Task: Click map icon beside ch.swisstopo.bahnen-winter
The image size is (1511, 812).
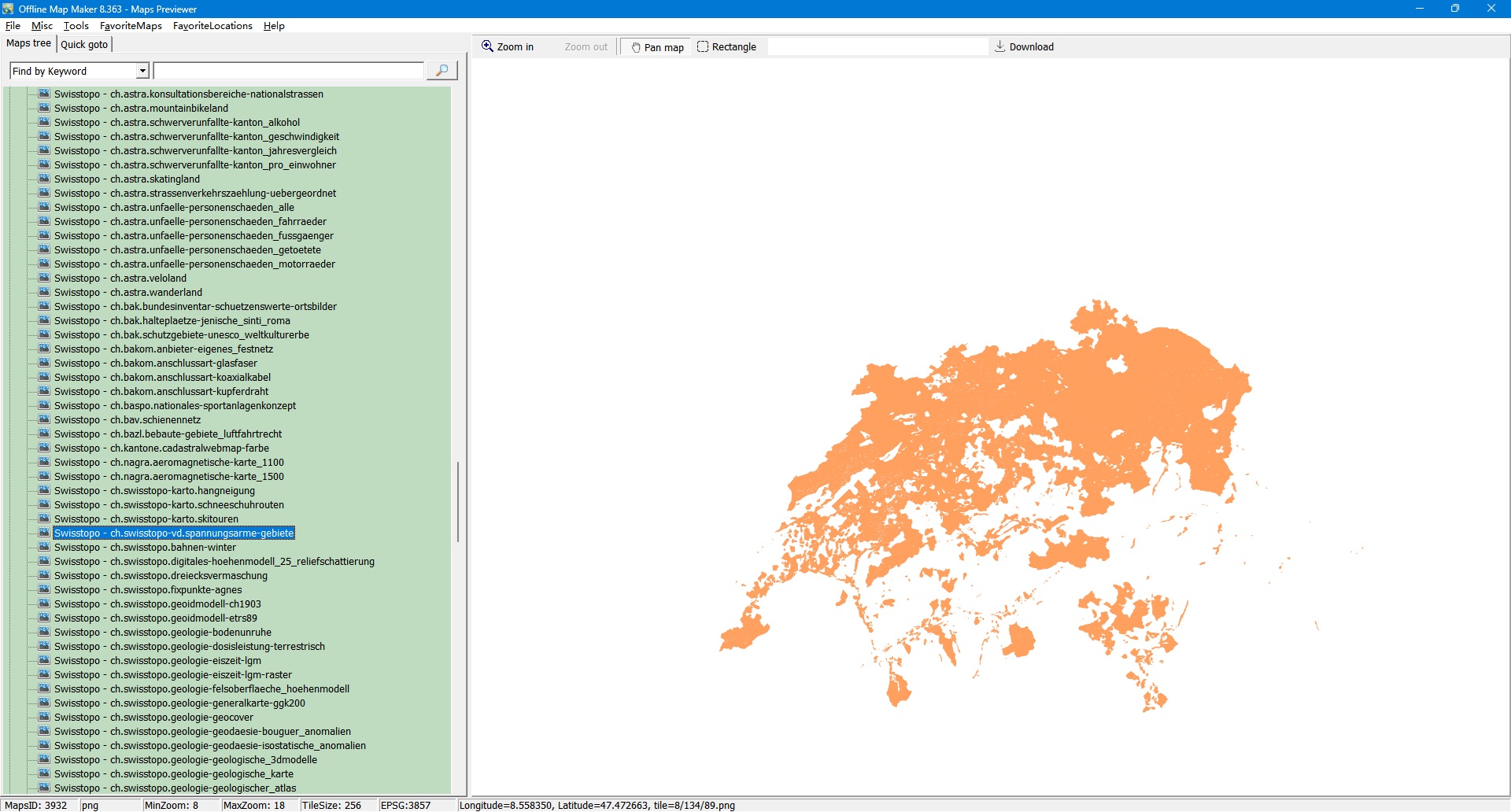Action: click(x=44, y=547)
